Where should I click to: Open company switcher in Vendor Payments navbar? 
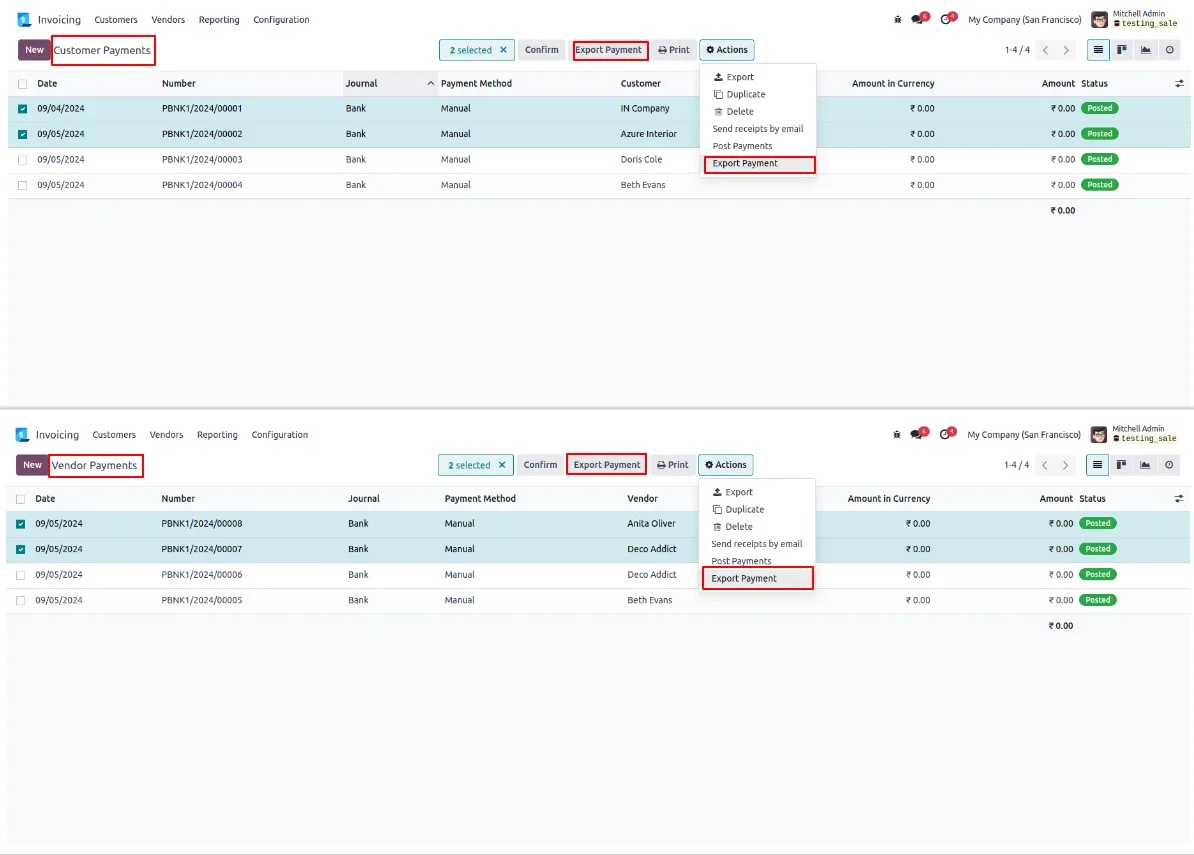[x=1024, y=435]
